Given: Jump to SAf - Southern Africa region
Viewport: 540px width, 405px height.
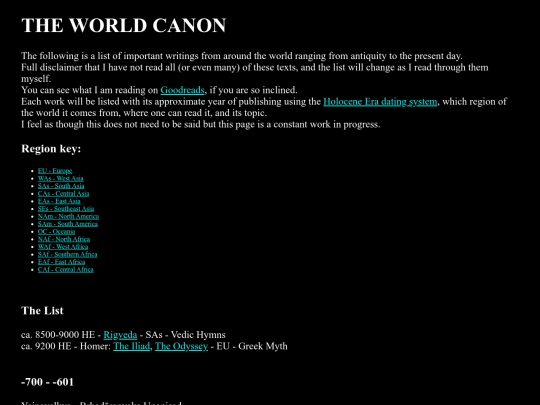Looking at the screenshot, I should click(x=68, y=254).
